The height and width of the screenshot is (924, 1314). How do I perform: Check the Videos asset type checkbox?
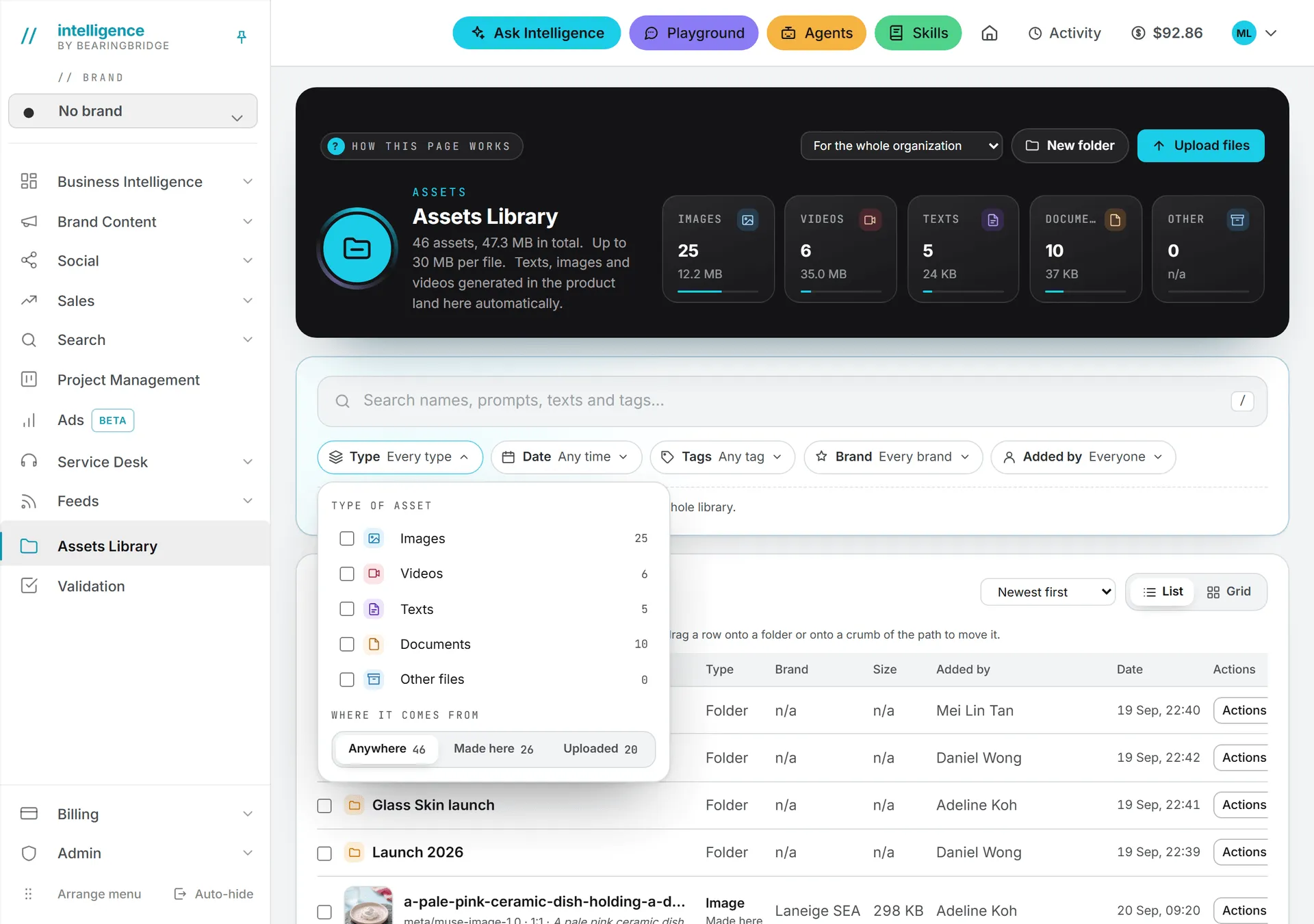pyautogui.click(x=347, y=574)
